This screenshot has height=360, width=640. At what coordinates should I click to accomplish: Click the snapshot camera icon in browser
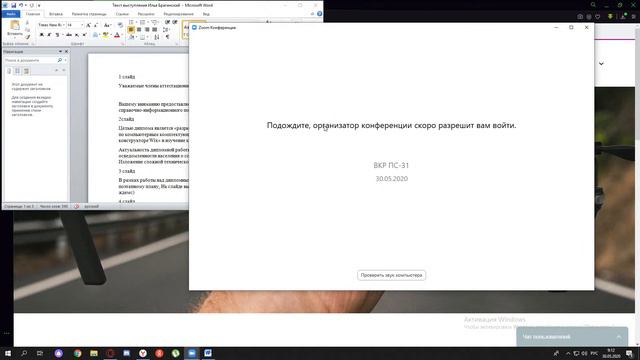coord(580,17)
